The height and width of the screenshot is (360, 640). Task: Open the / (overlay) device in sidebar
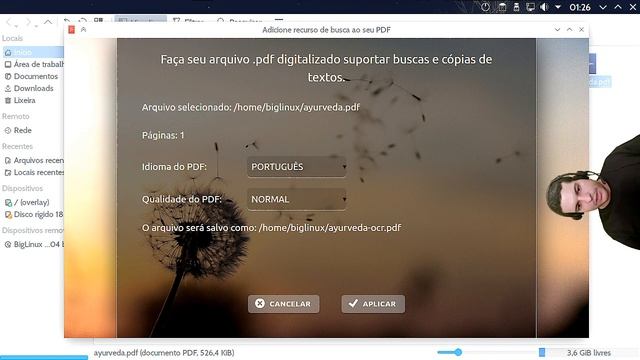coord(27,202)
